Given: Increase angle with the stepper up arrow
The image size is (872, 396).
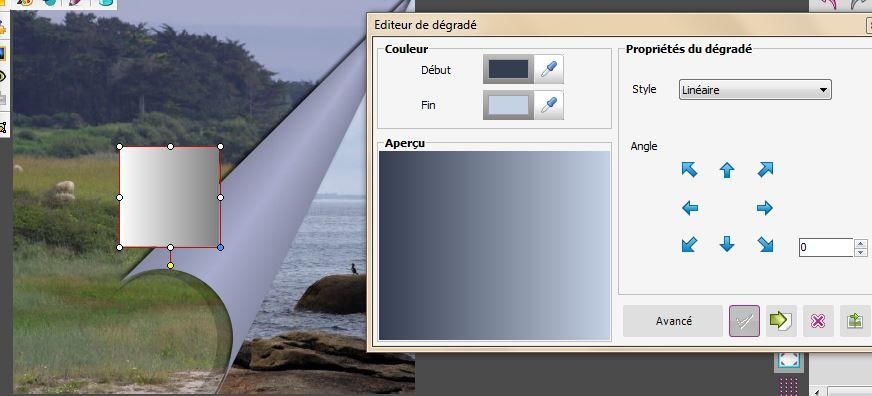Looking at the screenshot, I should [x=861, y=243].
